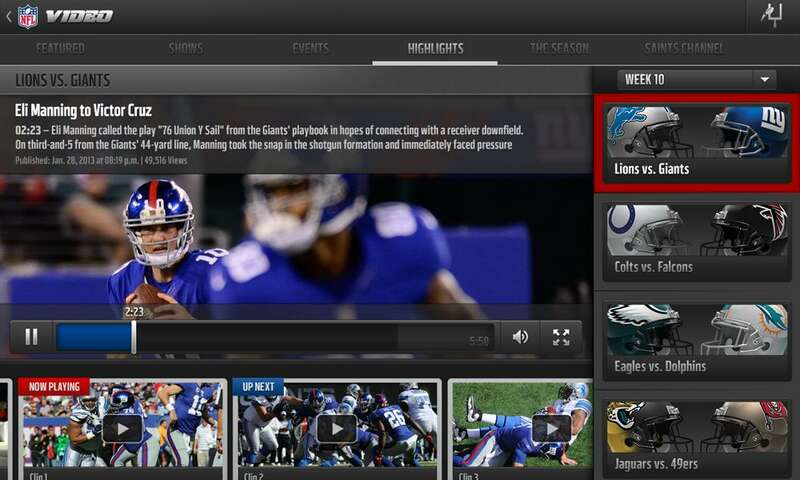This screenshot has height=480, width=800.
Task: Switch to the Featured tab
Action: [x=60, y=48]
